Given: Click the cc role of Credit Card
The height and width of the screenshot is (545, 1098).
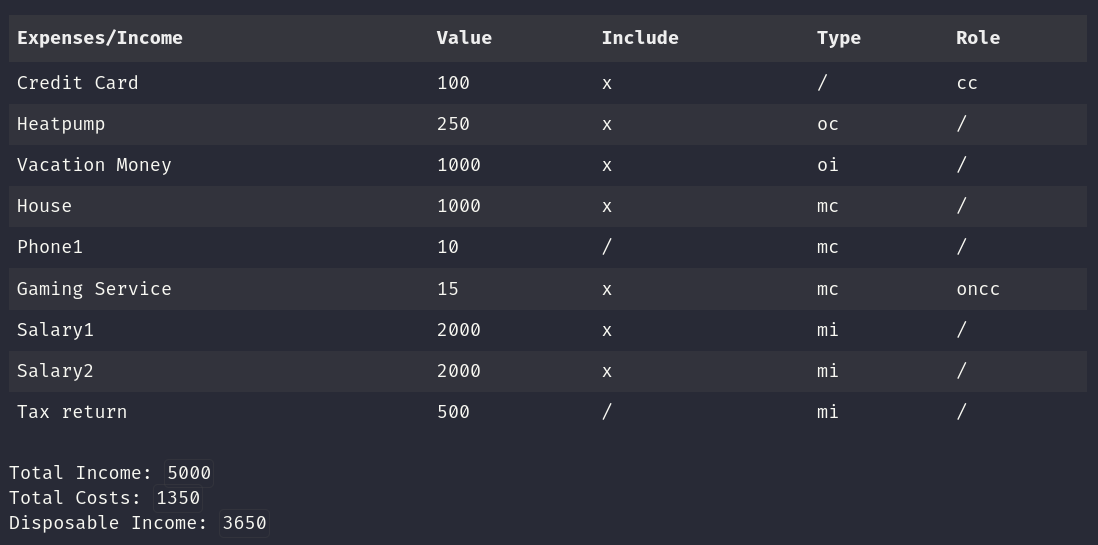Looking at the screenshot, I should coord(966,83).
